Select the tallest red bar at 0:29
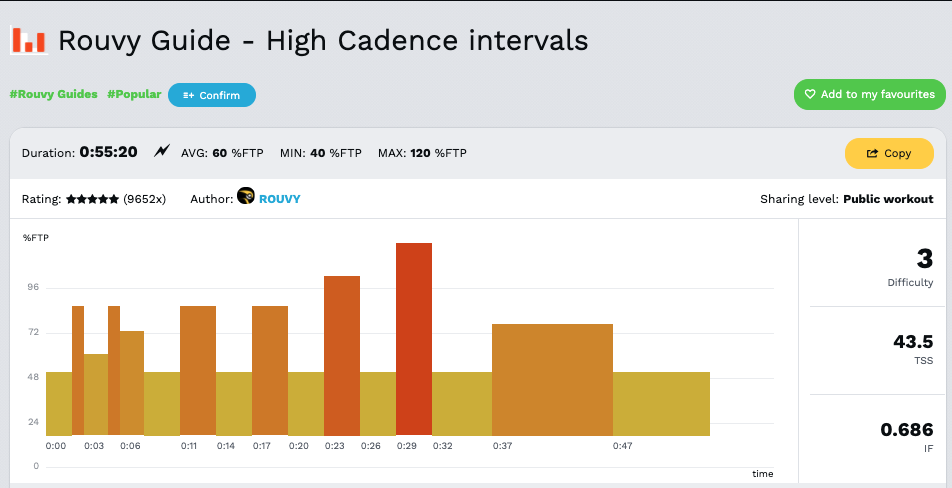Viewport: 952px width, 488px height. coord(414,338)
